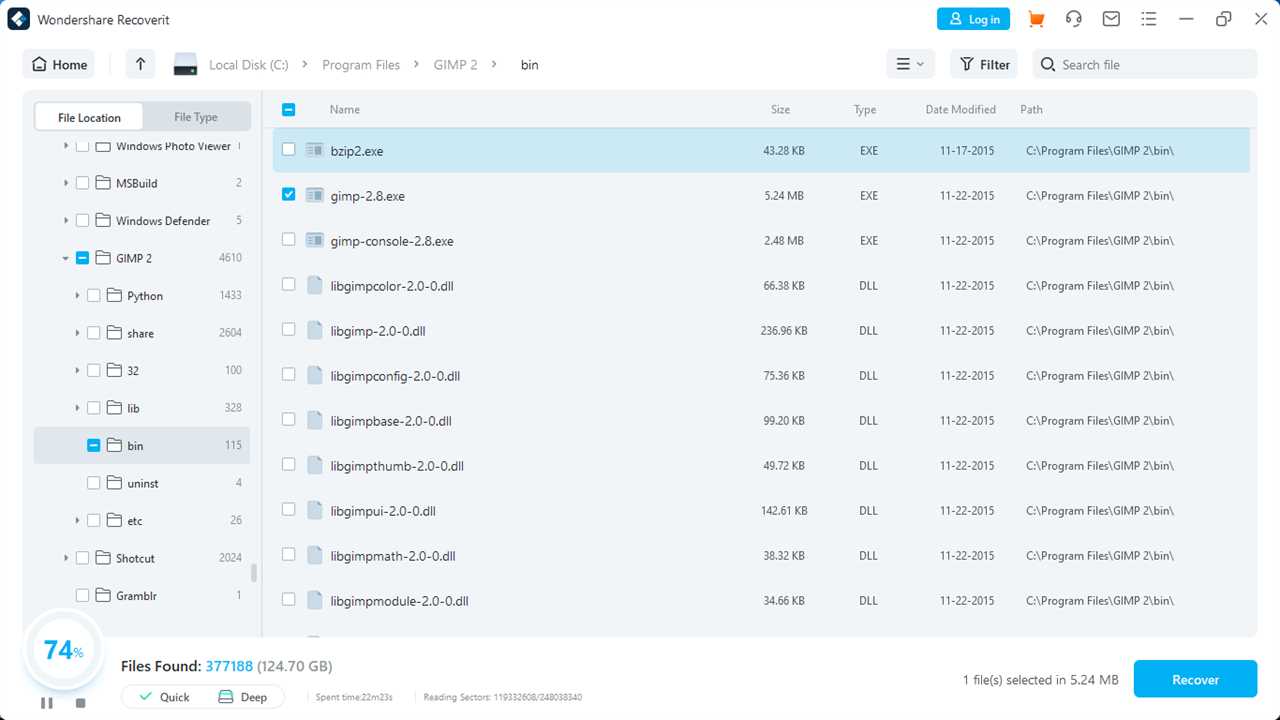Click the libgimp-2.0-0.dll file icon
The width and height of the screenshot is (1280, 720).
pyautogui.click(x=315, y=330)
